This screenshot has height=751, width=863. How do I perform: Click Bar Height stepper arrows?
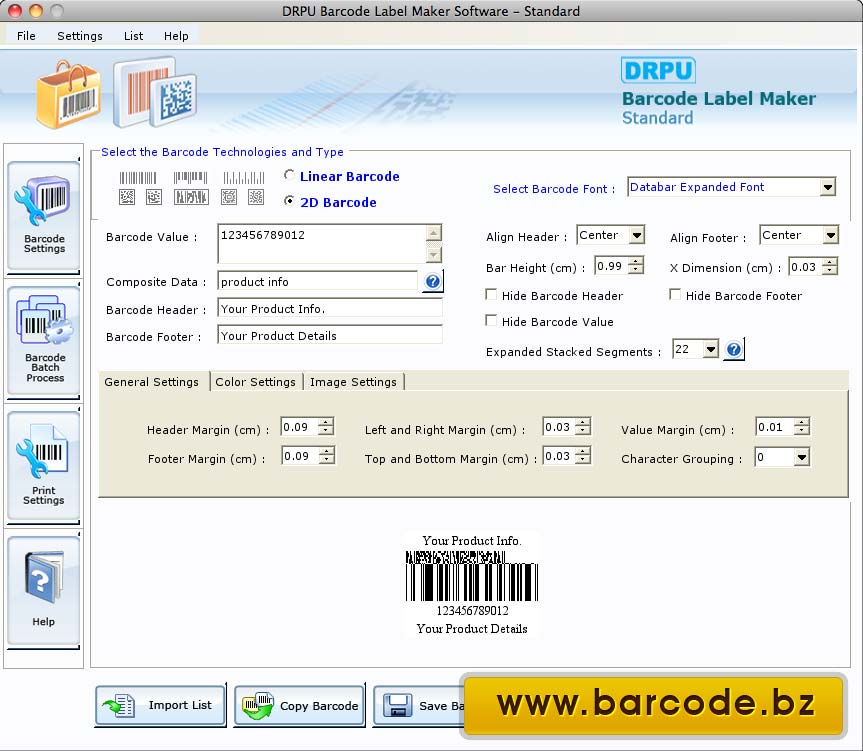[x=636, y=266]
